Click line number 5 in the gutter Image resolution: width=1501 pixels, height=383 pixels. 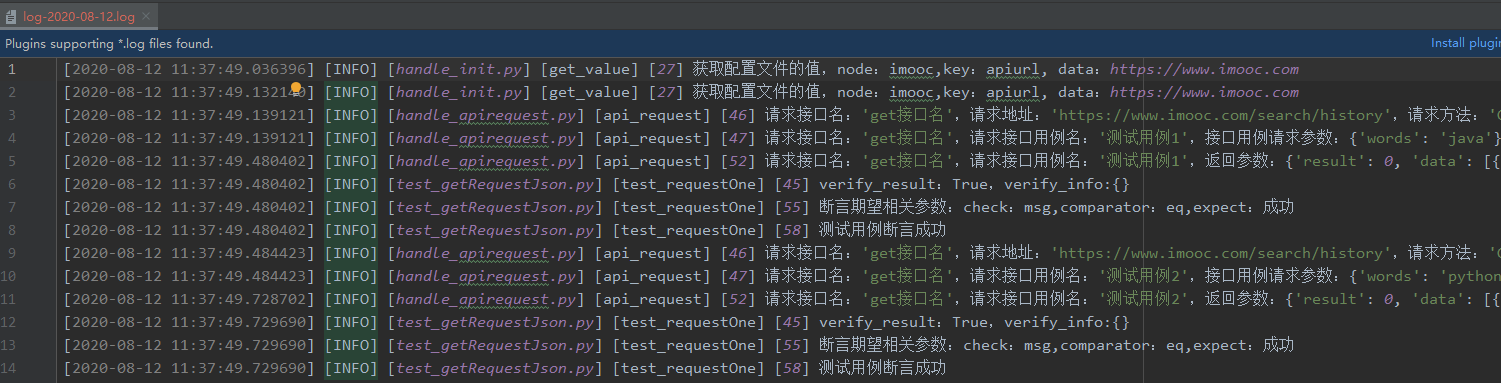pyautogui.click(x=12, y=161)
